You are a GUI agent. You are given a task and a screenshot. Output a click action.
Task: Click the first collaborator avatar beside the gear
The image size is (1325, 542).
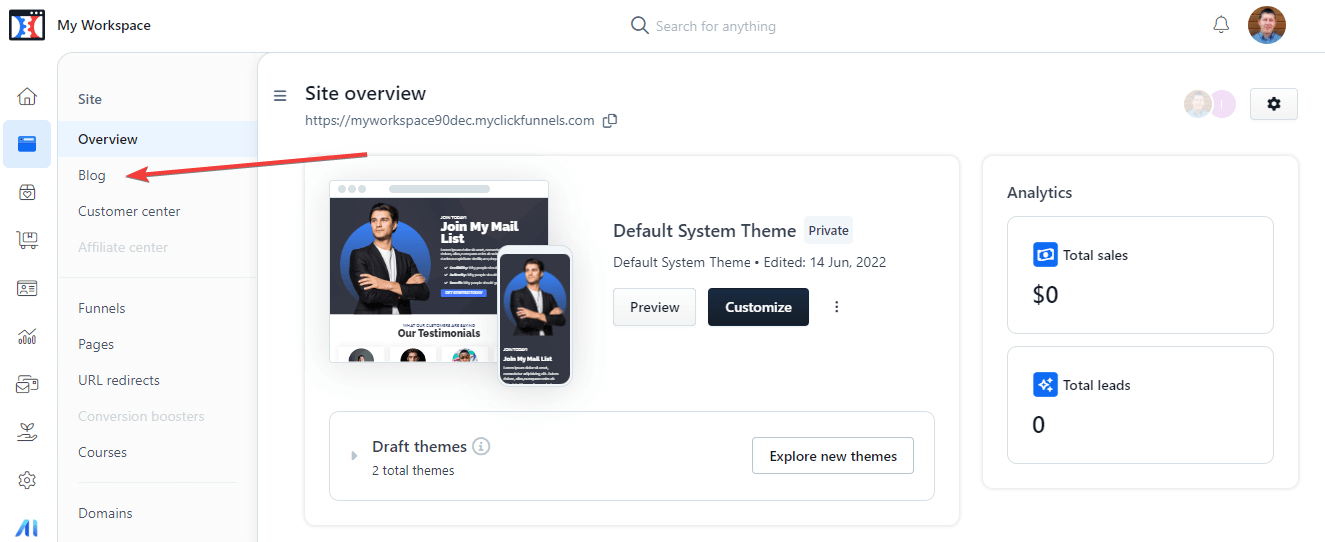coord(1197,104)
